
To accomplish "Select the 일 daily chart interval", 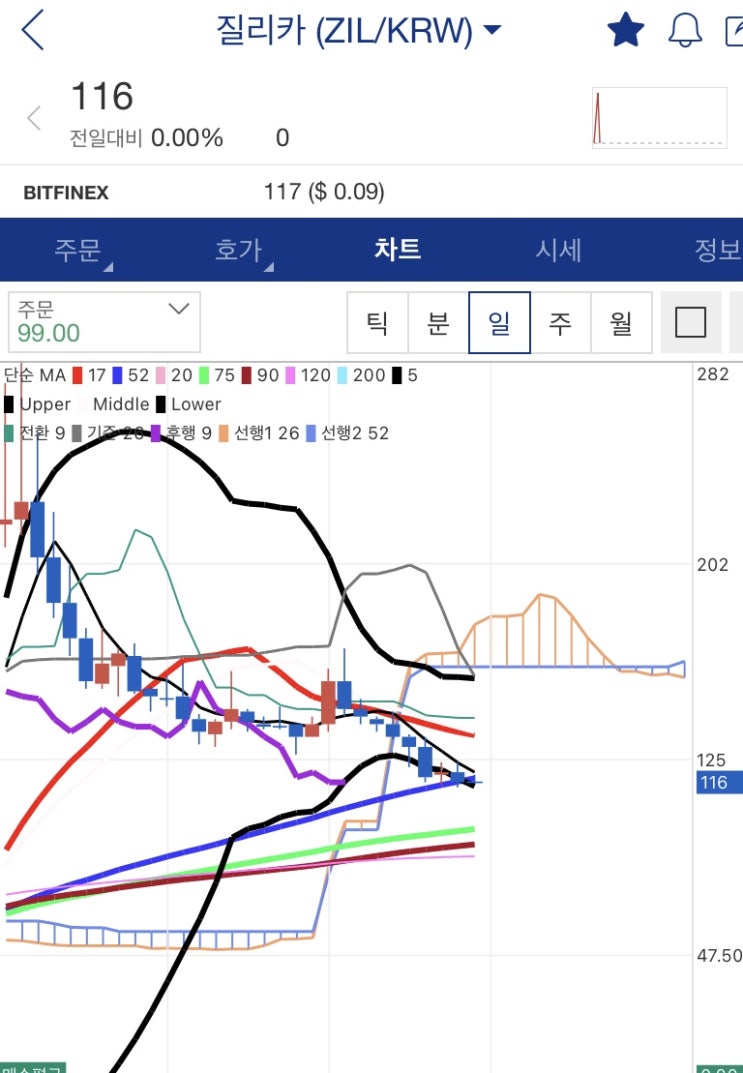I will point(499,322).
